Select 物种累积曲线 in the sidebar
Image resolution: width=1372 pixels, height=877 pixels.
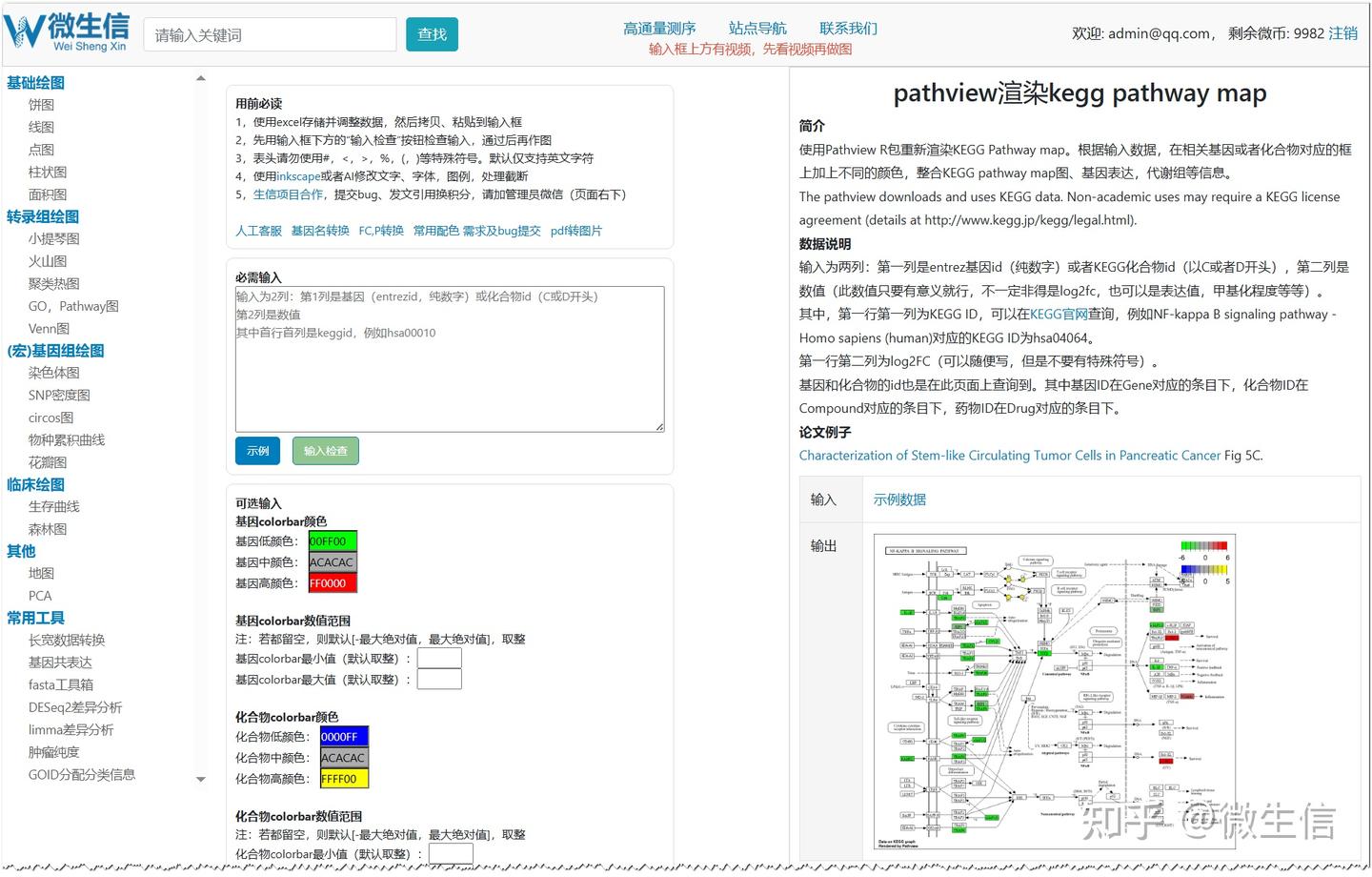tap(67, 440)
